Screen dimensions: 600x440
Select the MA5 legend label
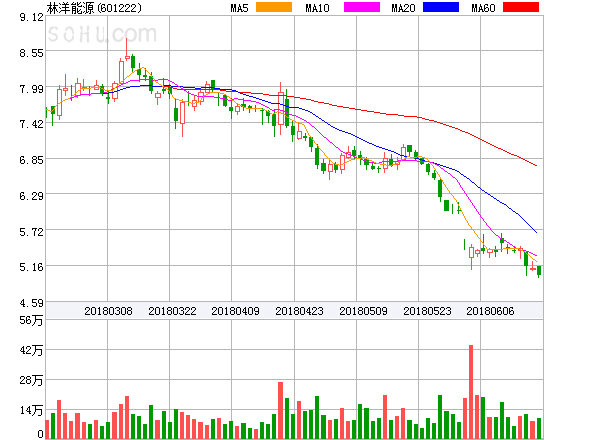(240, 8)
